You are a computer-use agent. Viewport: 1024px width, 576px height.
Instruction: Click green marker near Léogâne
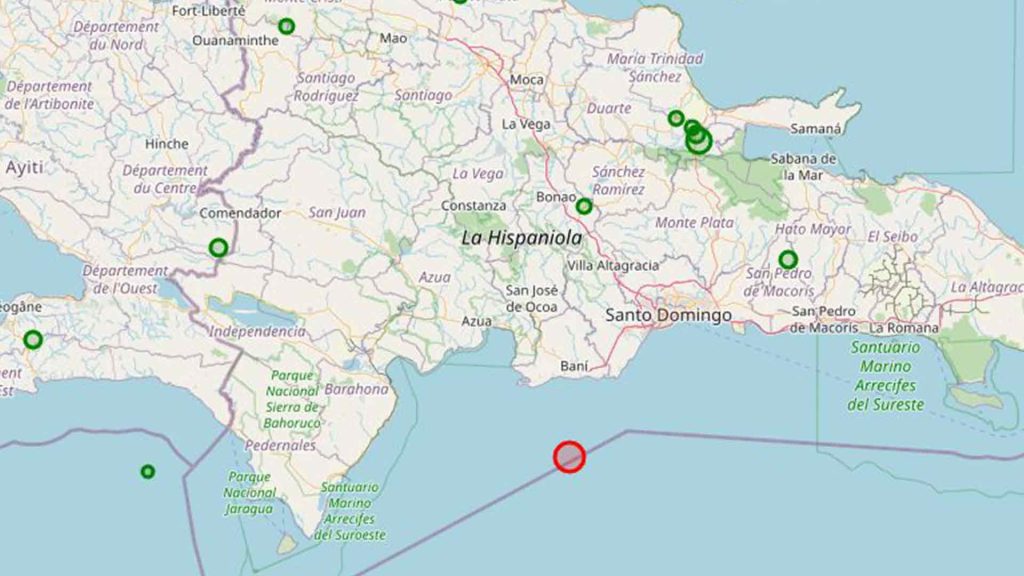[x=33, y=340]
